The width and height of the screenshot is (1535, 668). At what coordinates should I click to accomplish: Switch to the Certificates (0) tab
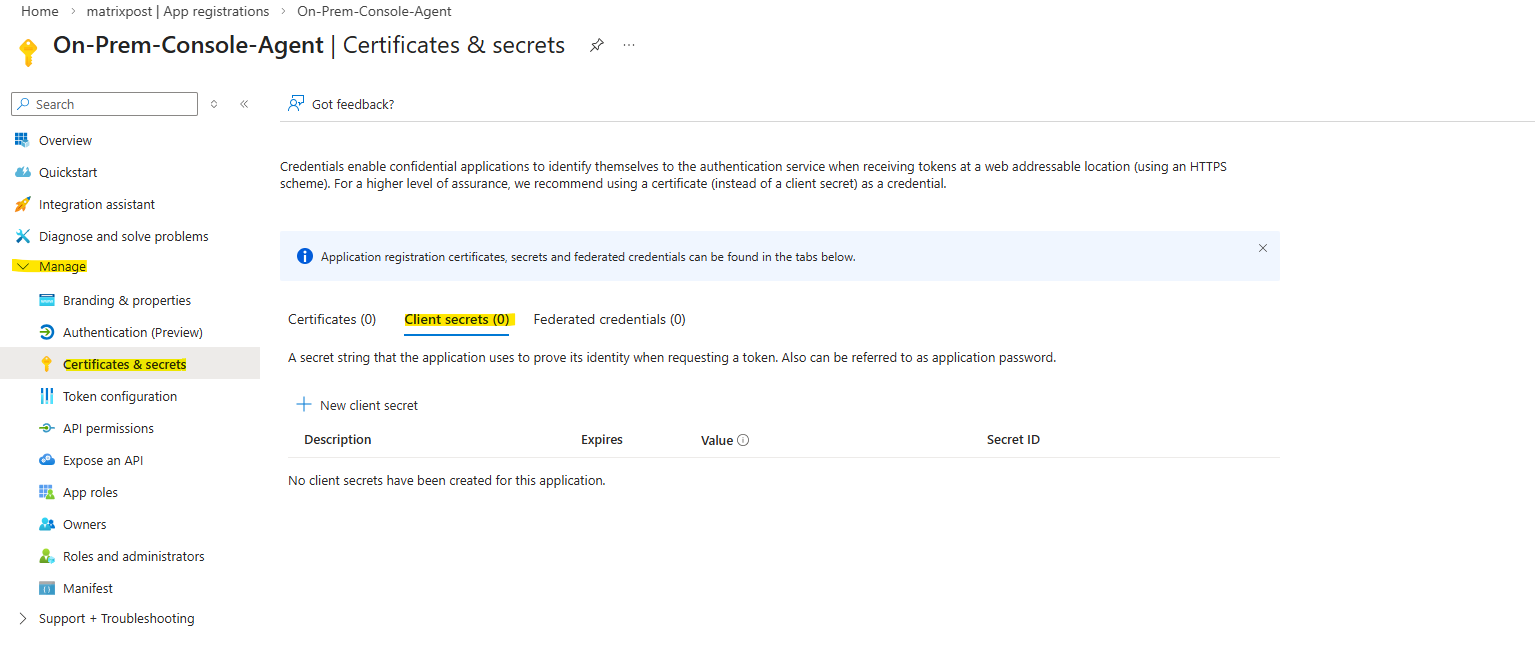tap(332, 319)
